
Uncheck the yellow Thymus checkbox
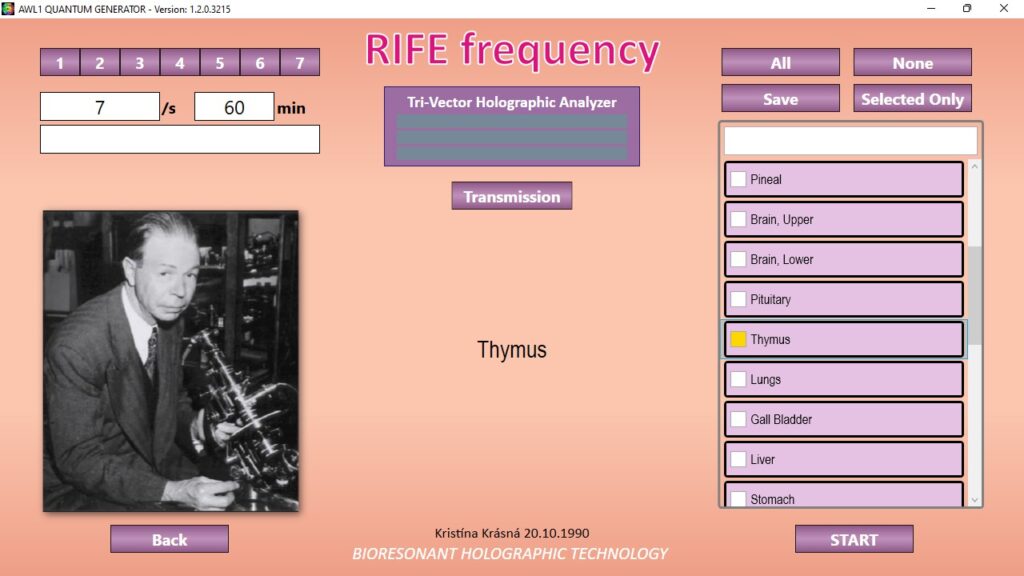click(x=738, y=340)
